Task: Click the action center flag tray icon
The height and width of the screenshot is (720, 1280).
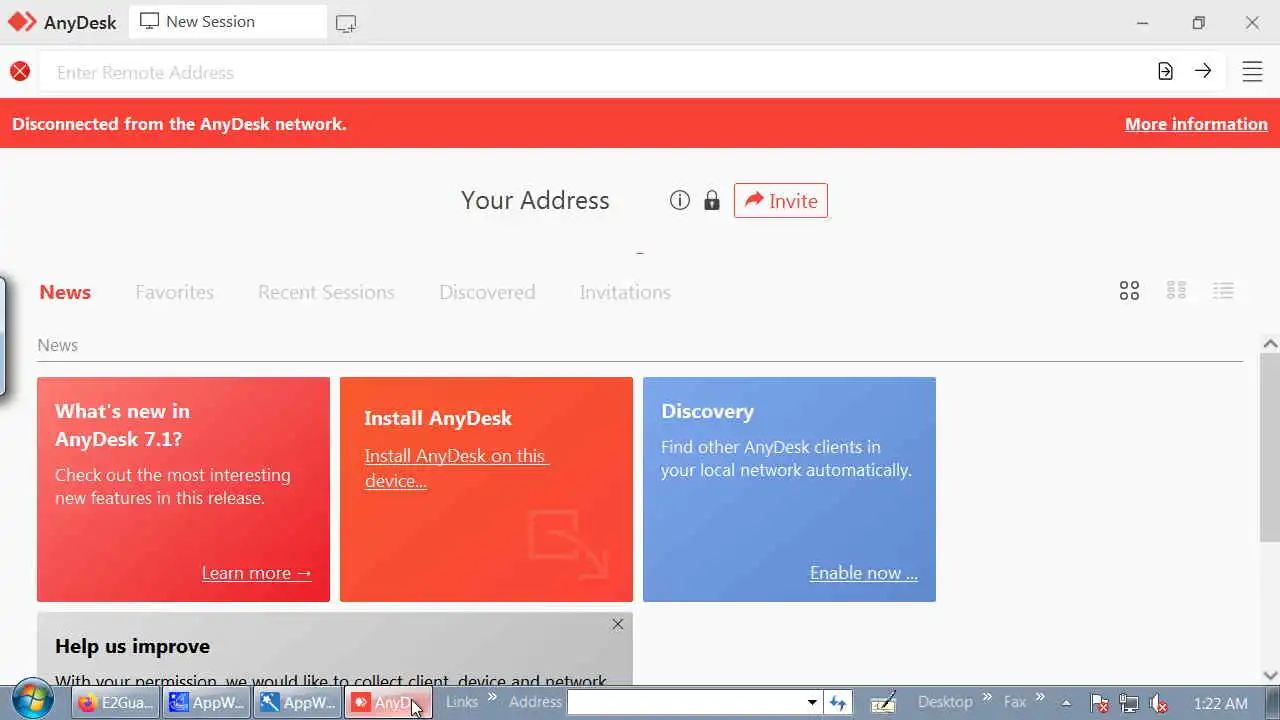Action: [1099, 704]
